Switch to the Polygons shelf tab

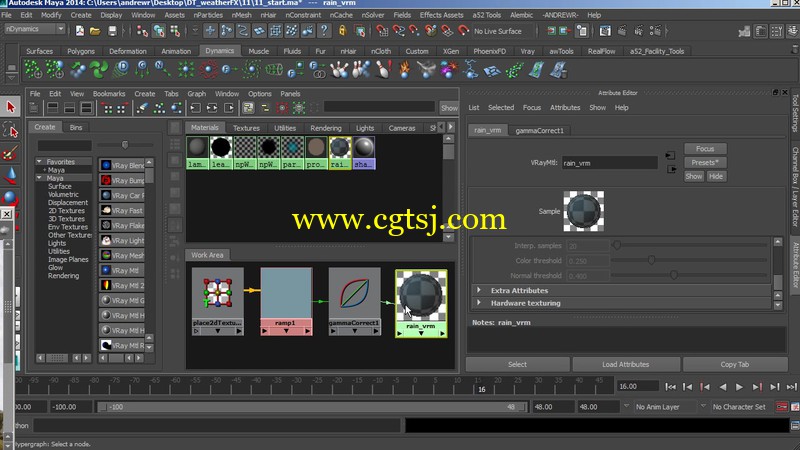[x=81, y=51]
